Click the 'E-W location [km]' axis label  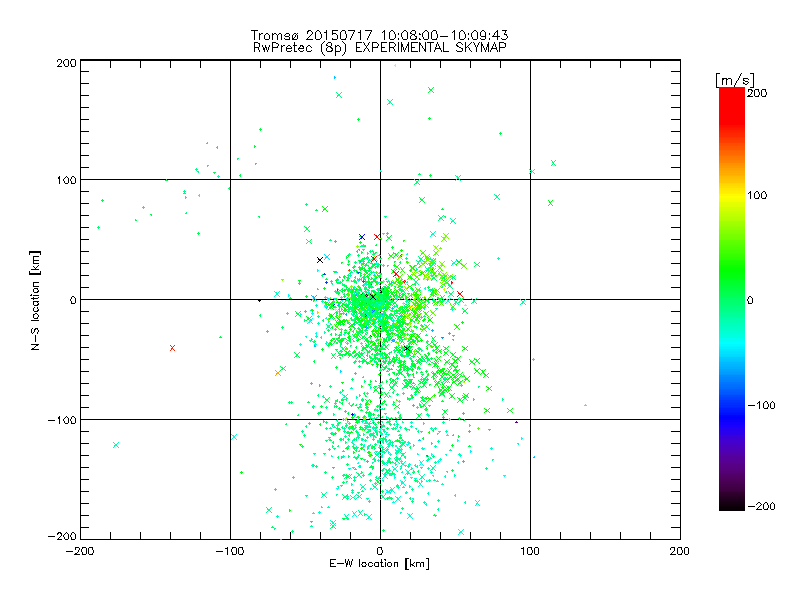click(x=380, y=564)
